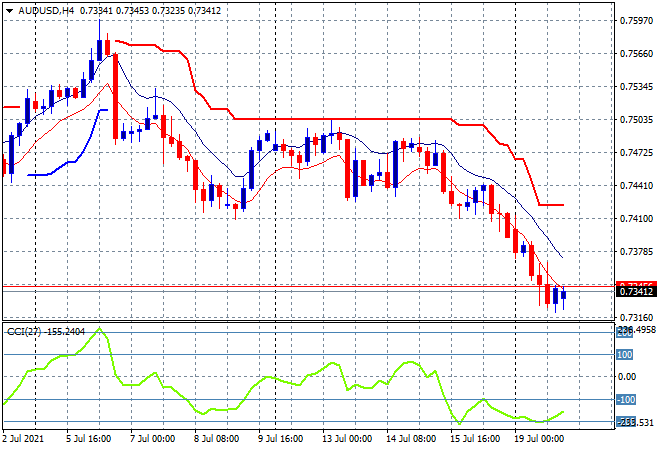Screen dimensions: 660x450
Task: Click the CCI(27) indicator label
Action: (23, 332)
